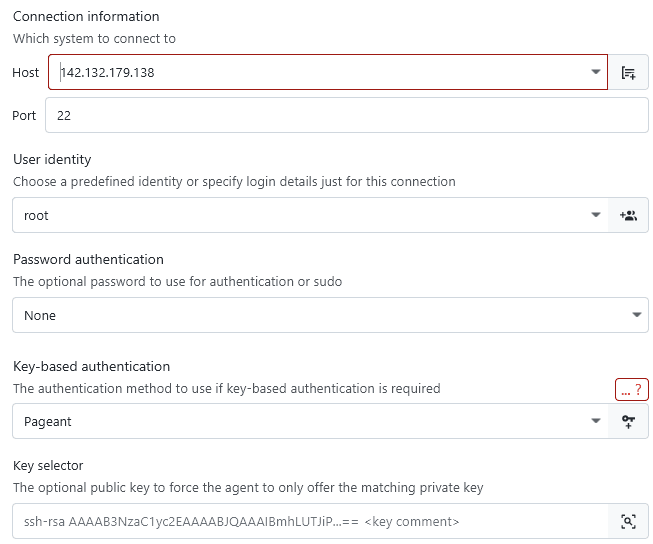
Task: Click the 'Key-based authentication' heading
Action: [92, 366]
